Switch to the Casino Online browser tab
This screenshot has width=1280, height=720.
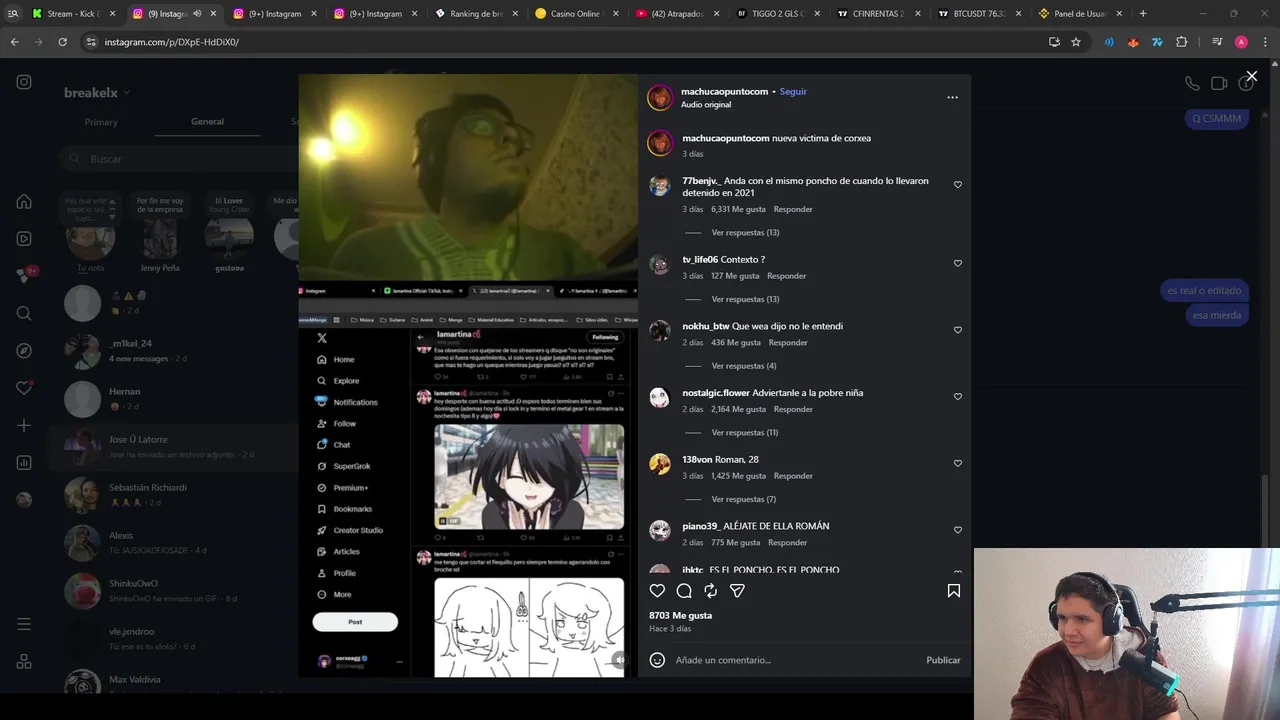click(x=576, y=14)
